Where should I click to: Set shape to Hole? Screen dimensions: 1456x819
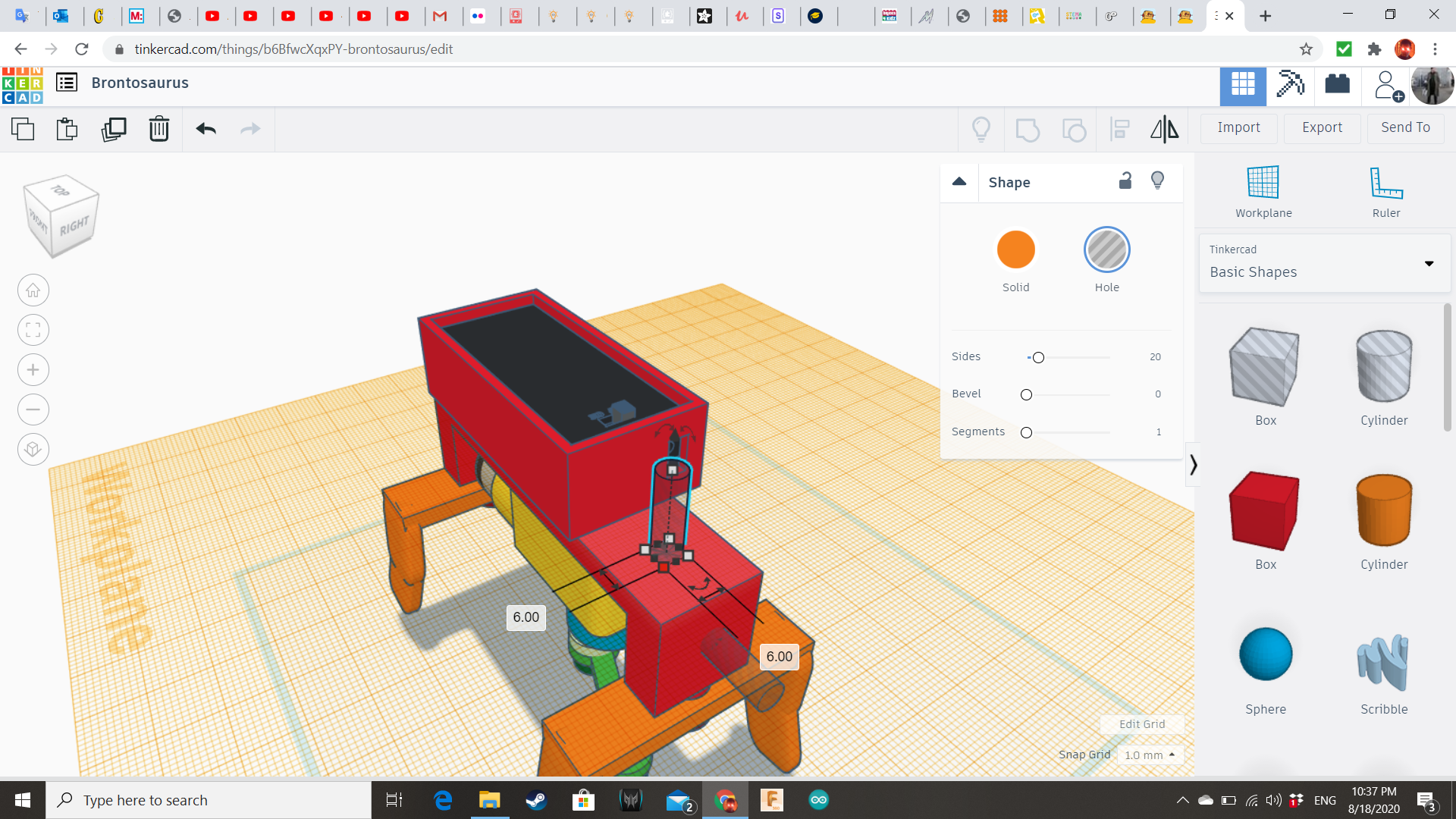click(x=1106, y=250)
